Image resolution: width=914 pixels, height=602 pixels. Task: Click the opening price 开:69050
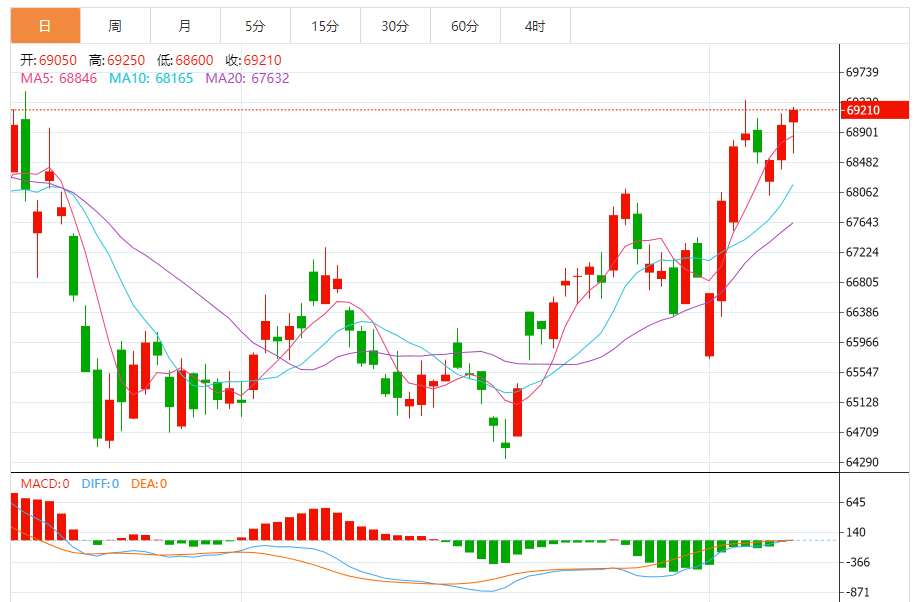[x=48, y=60]
